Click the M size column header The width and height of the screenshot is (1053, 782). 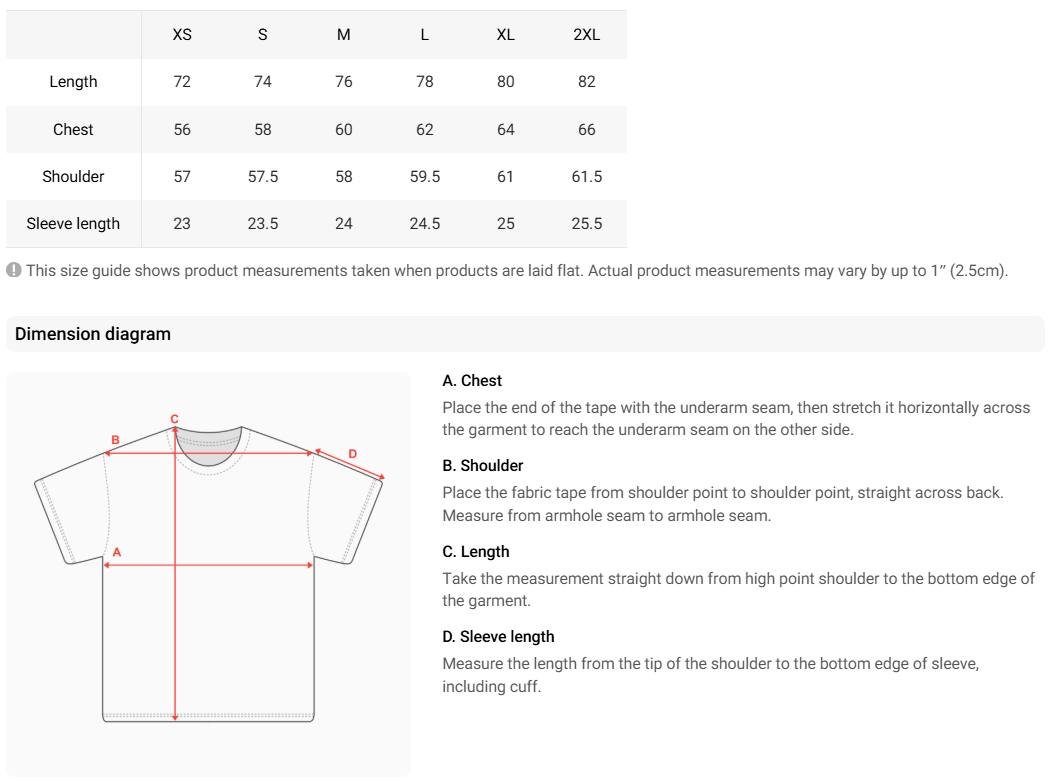tap(343, 35)
